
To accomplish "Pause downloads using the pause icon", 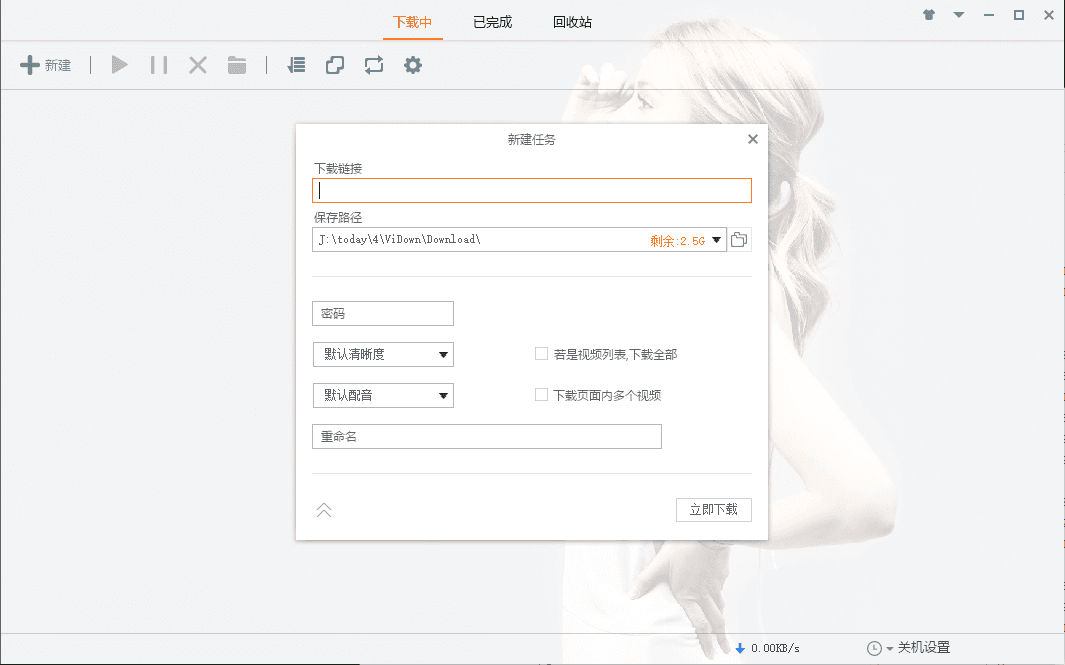I will pyautogui.click(x=158, y=65).
